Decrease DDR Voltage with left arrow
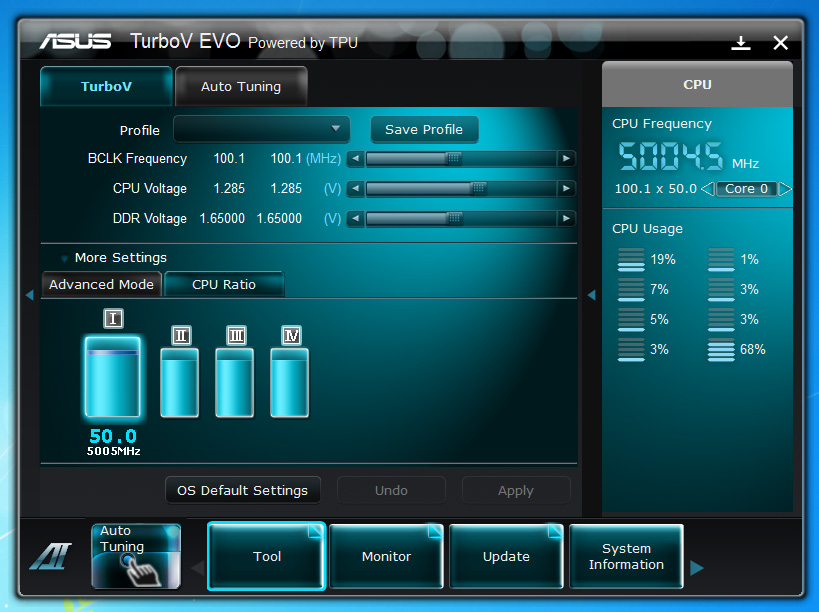This screenshot has width=819, height=612. pos(356,218)
